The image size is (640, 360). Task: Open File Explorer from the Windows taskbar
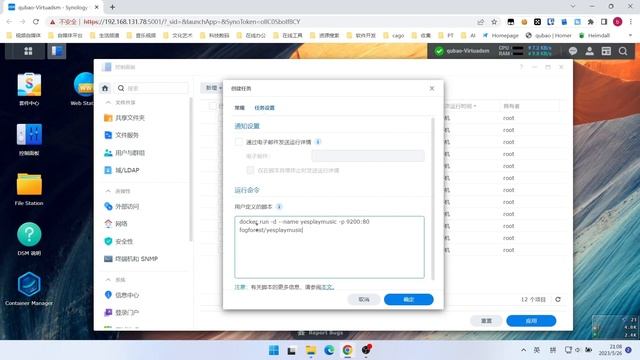[x=311, y=350]
